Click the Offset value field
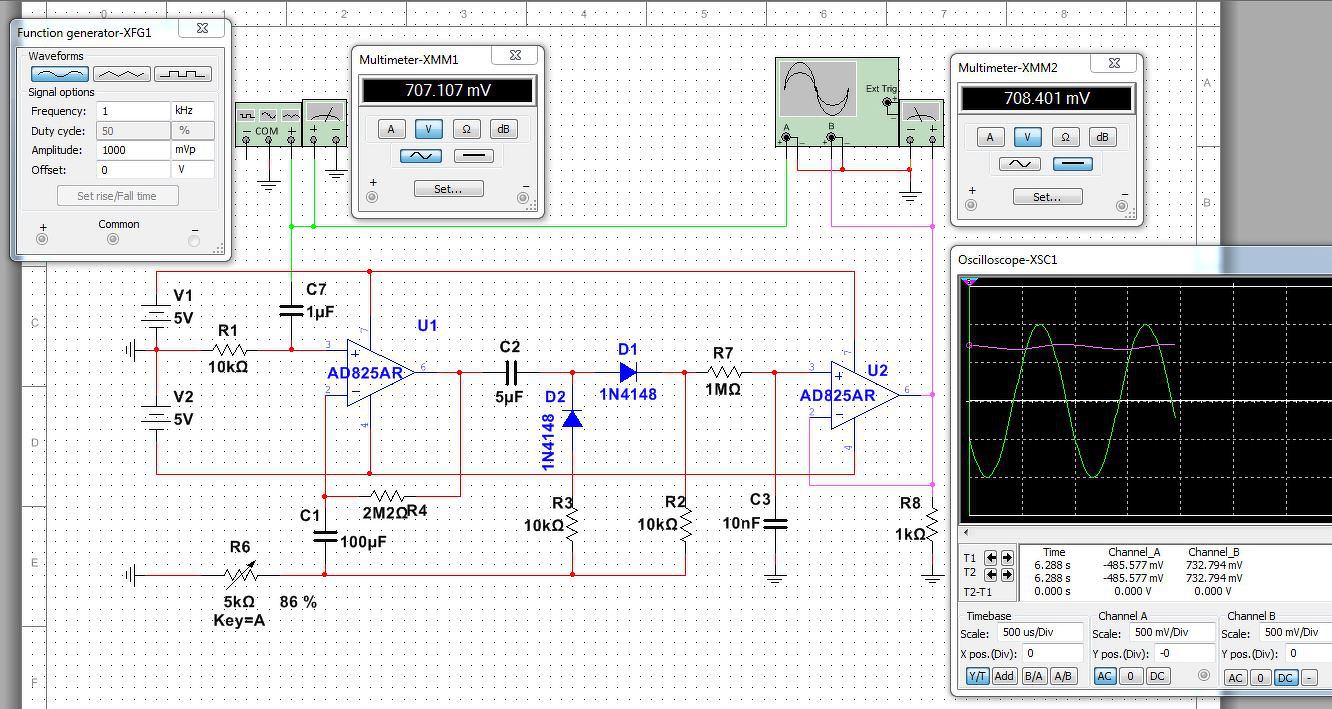Viewport: 1332px width, 709px height. (134, 170)
